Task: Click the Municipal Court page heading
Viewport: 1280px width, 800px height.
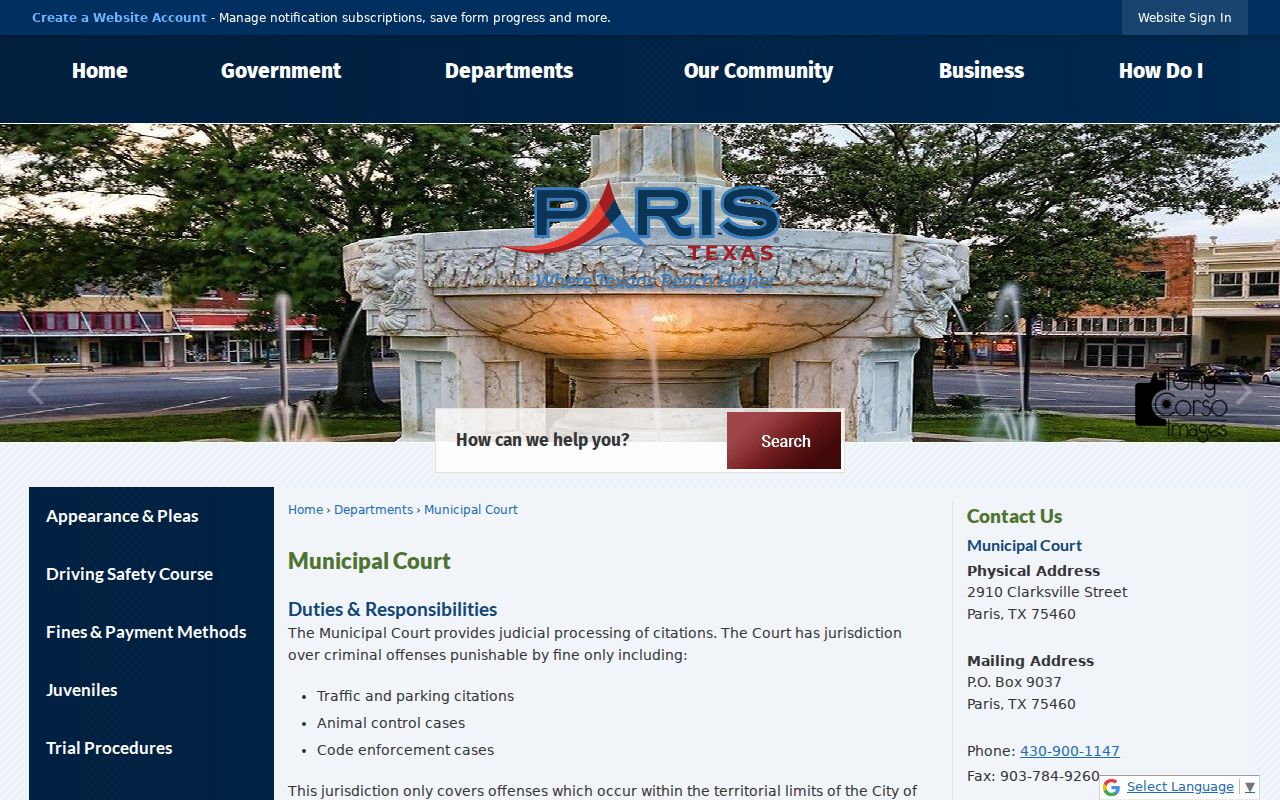Action: click(x=369, y=561)
